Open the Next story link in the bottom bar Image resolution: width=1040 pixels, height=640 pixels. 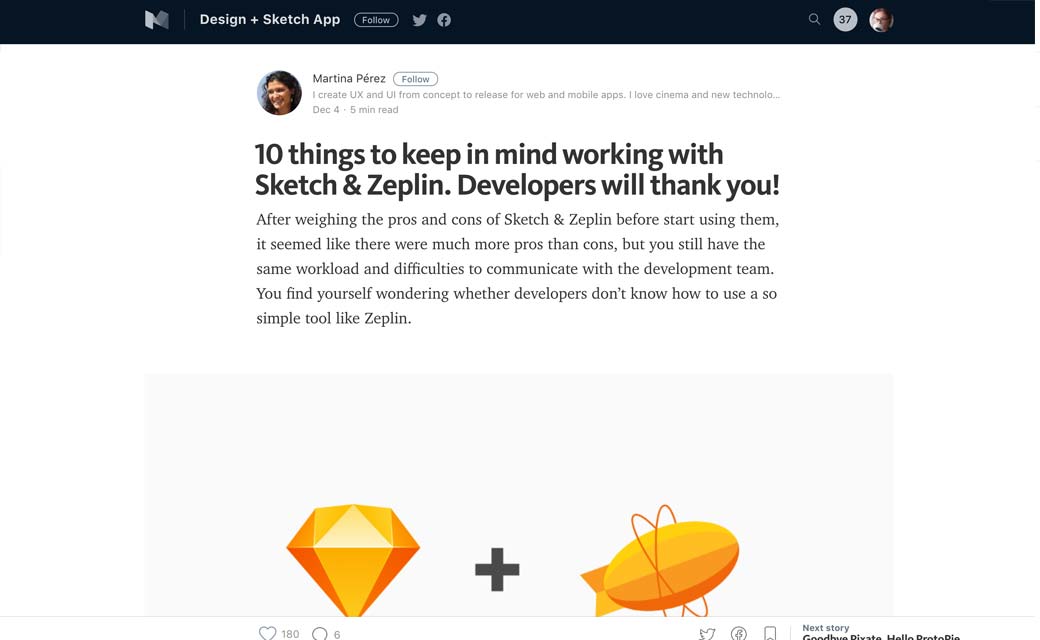[x=880, y=634]
